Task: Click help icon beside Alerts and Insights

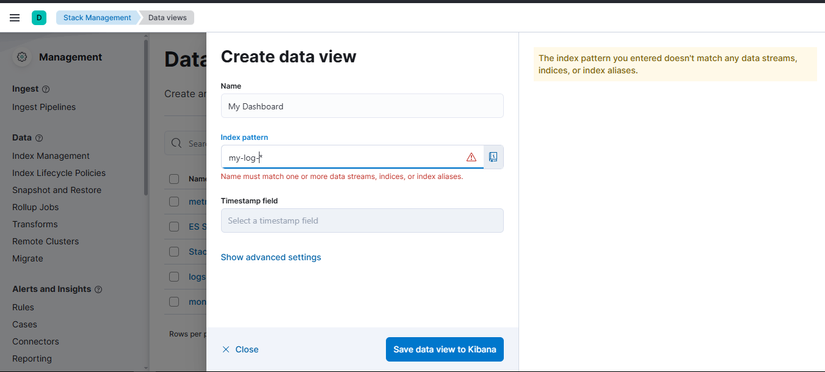Action: point(98,289)
